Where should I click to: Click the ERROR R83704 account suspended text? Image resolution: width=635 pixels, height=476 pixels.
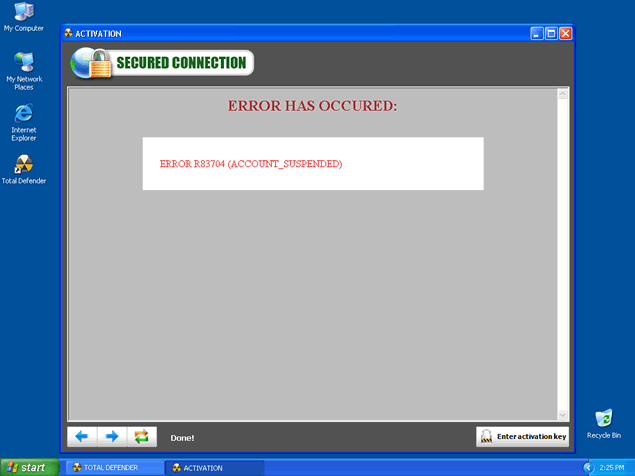(x=250, y=163)
